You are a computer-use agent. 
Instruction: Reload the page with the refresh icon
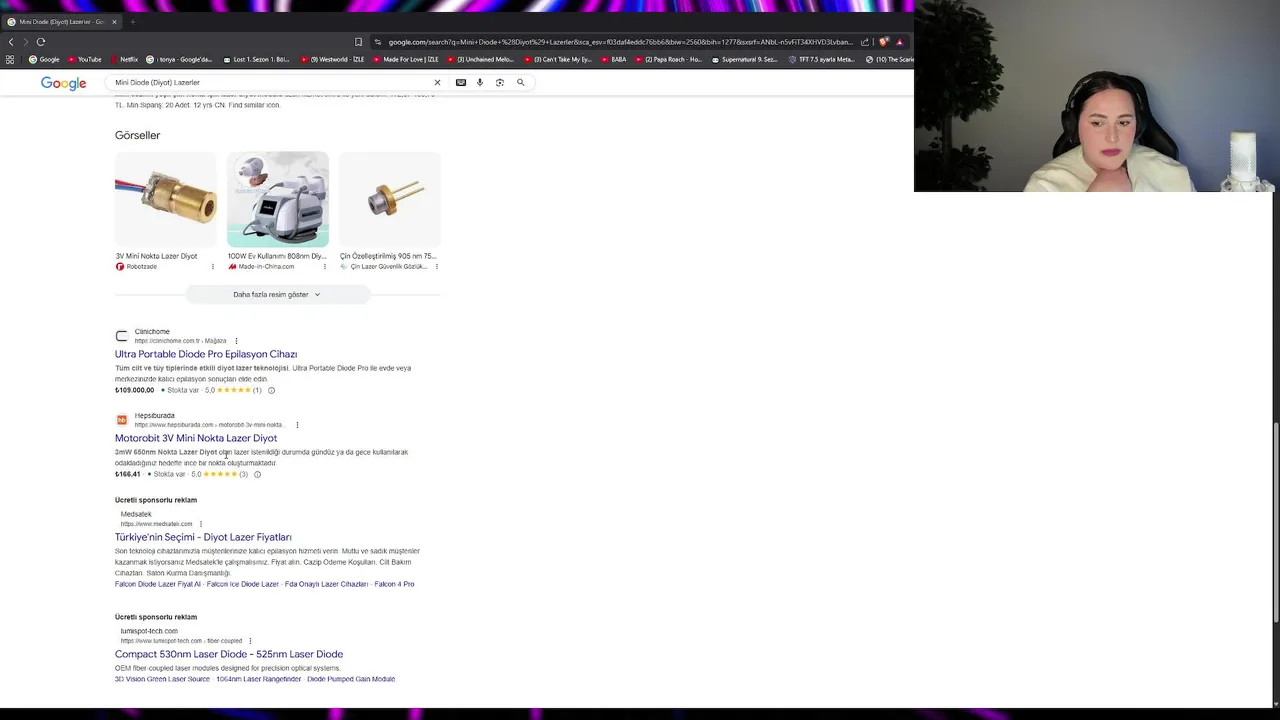pyautogui.click(x=41, y=42)
